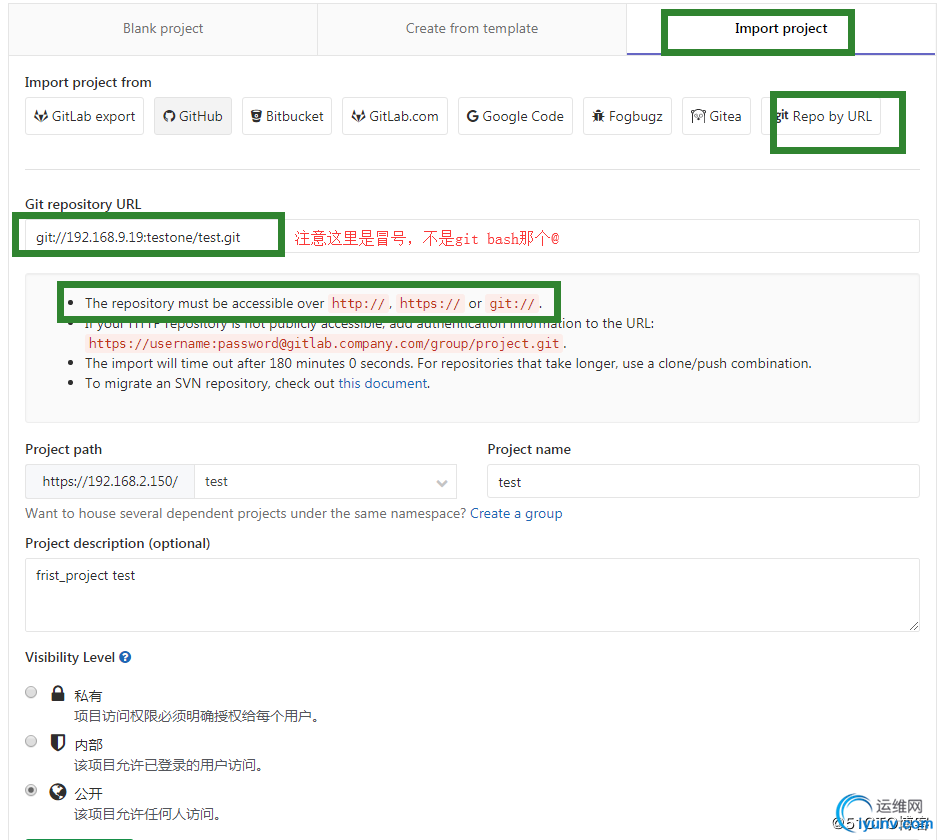The image size is (939, 840).
Task: Open the Create from template tab
Action: 472,29
